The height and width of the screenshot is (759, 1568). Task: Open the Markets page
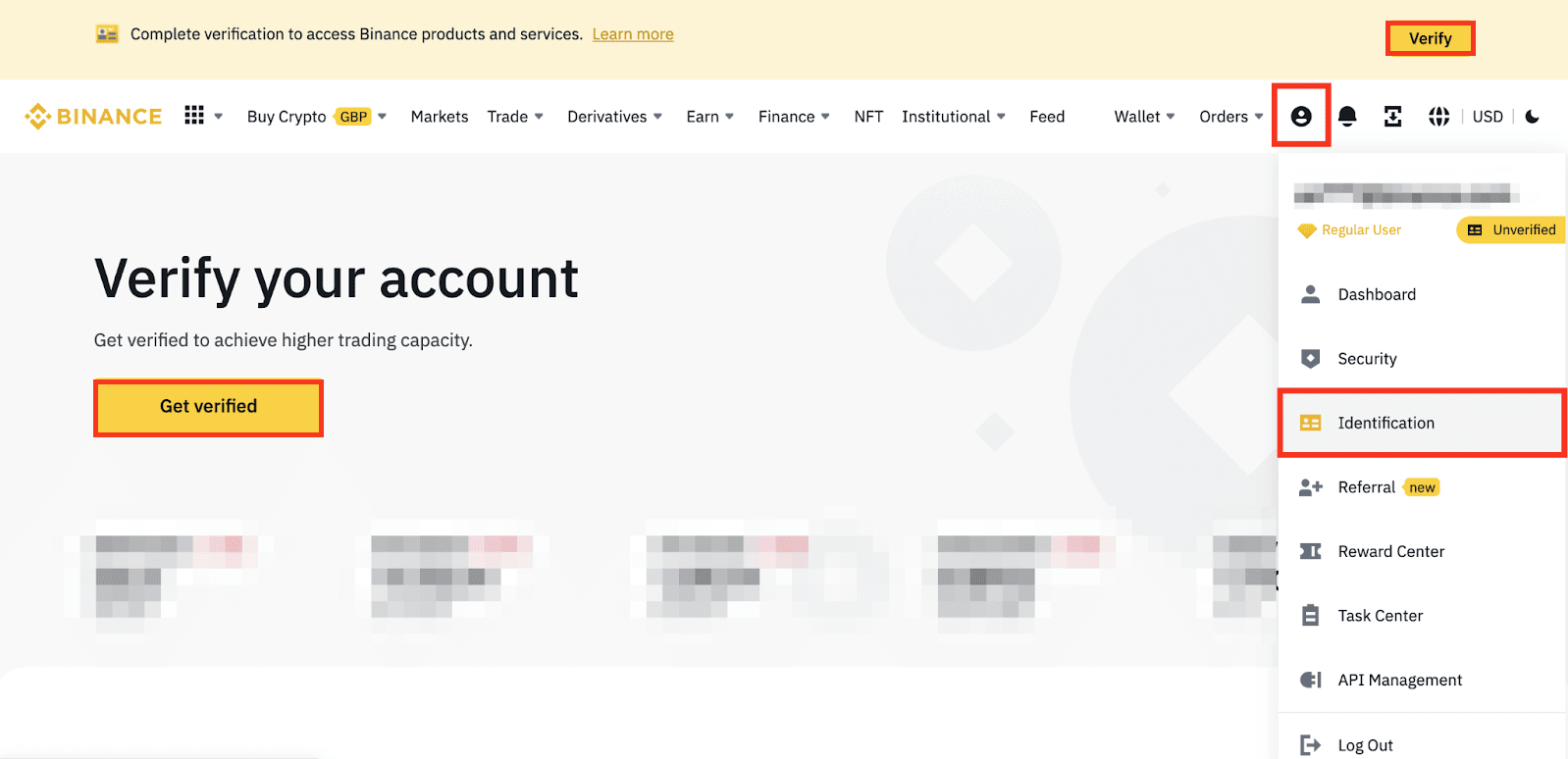click(440, 117)
